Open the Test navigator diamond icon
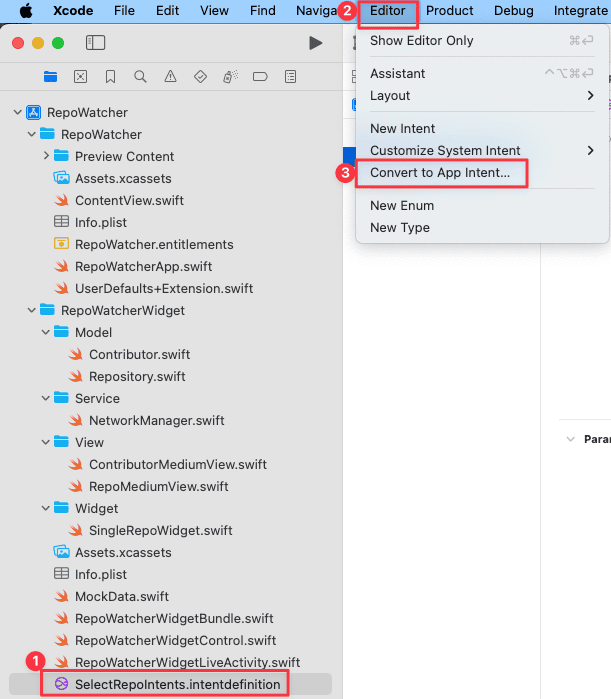The height and width of the screenshot is (699, 611). (200, 77)
